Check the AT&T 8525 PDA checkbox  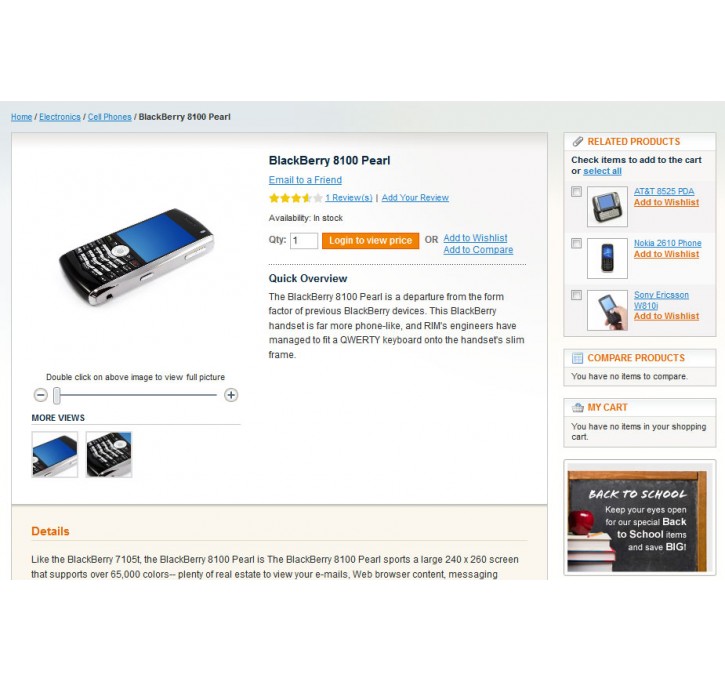point(576,191)
